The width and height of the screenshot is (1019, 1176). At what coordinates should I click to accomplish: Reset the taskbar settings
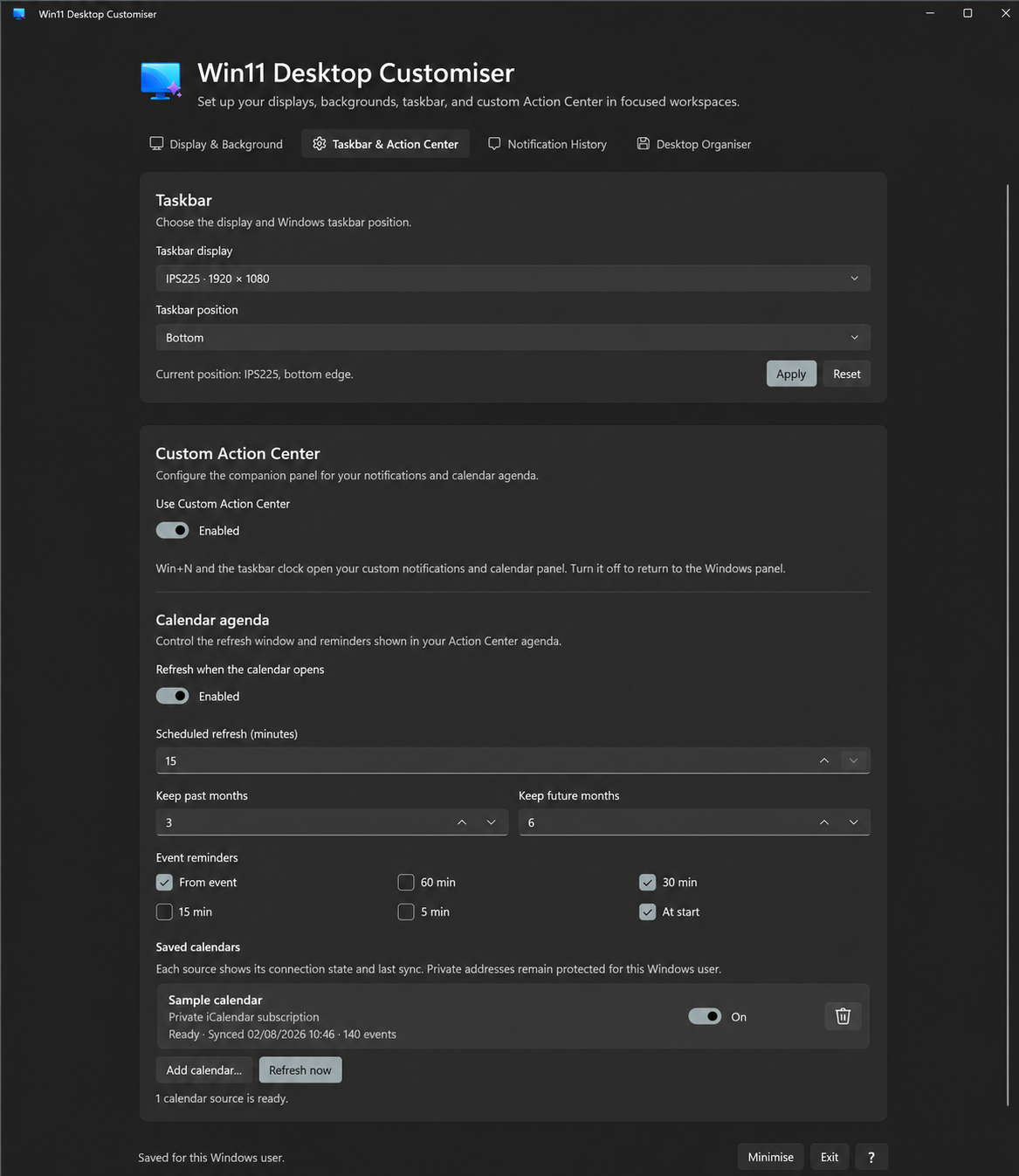pos(847,374)
